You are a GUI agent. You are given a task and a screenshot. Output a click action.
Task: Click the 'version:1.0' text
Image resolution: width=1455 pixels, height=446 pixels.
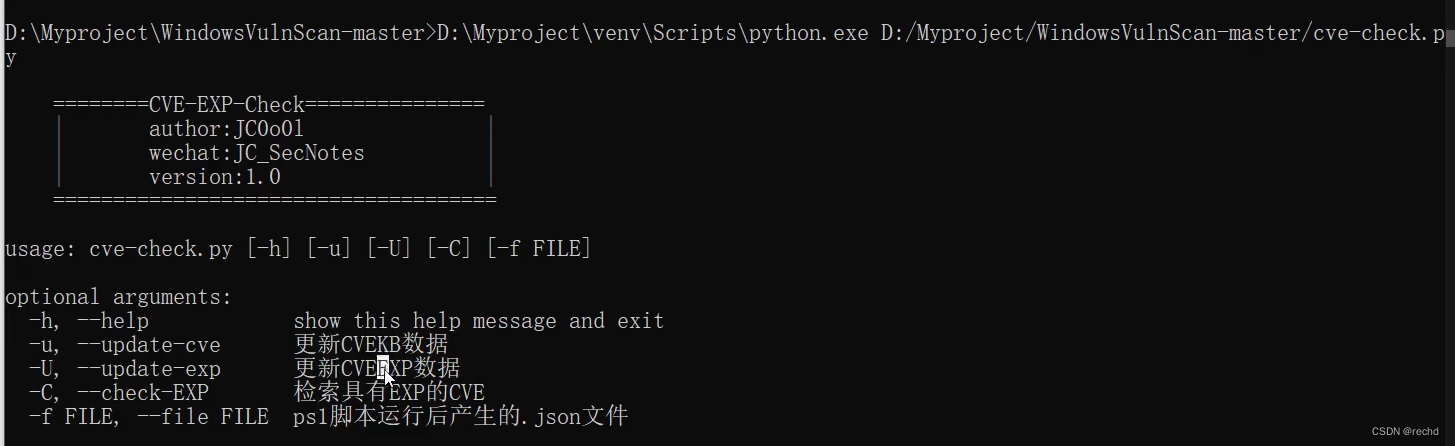pos(214,177)
